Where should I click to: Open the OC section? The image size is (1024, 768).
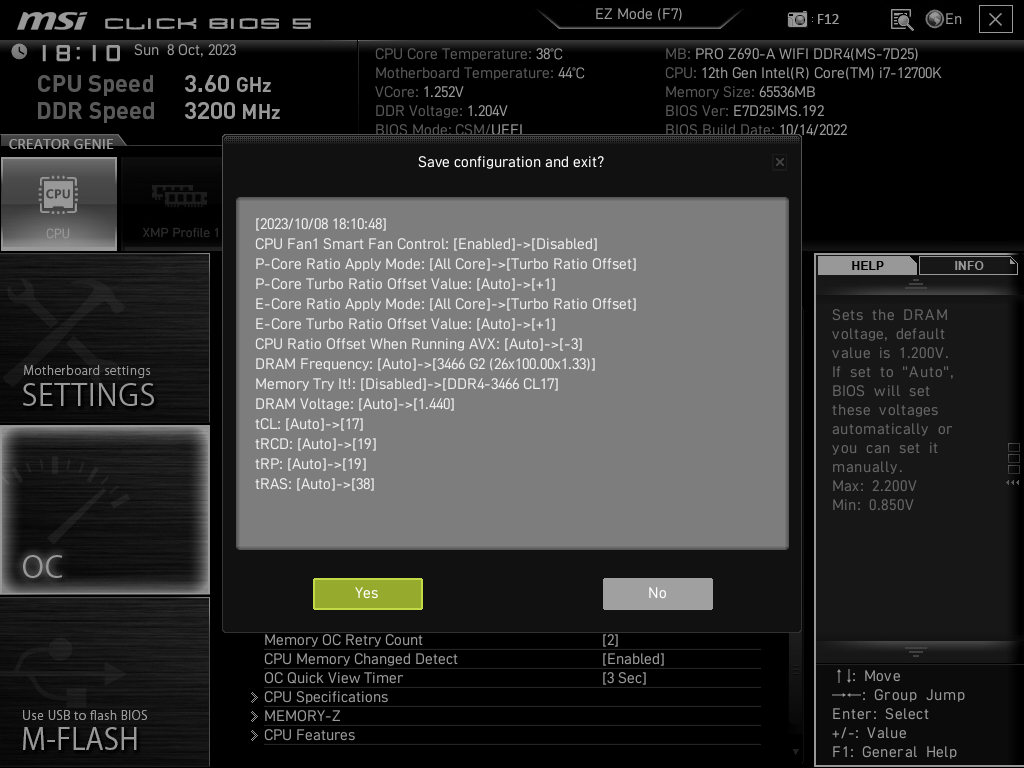[x=104, y=510]
